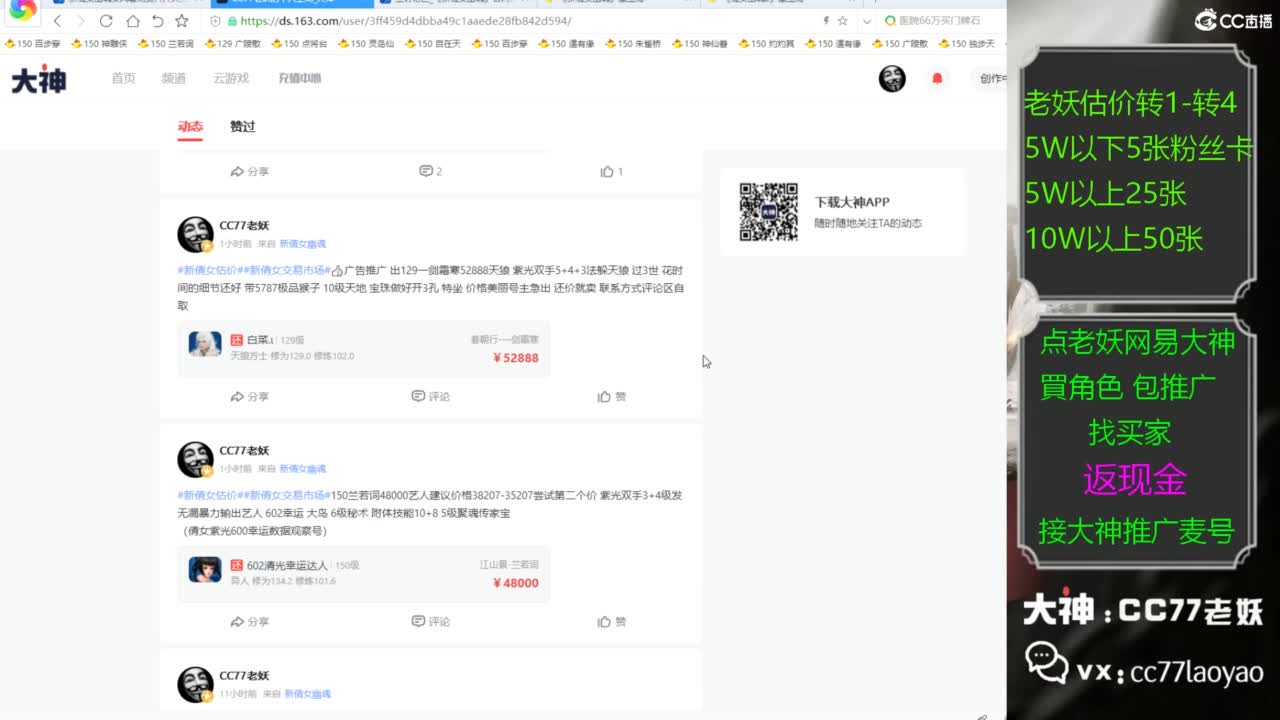This screenshot has width=1280, height=720.
Task: Click the forward navigation arrow
Action: (x=80, y=20)
